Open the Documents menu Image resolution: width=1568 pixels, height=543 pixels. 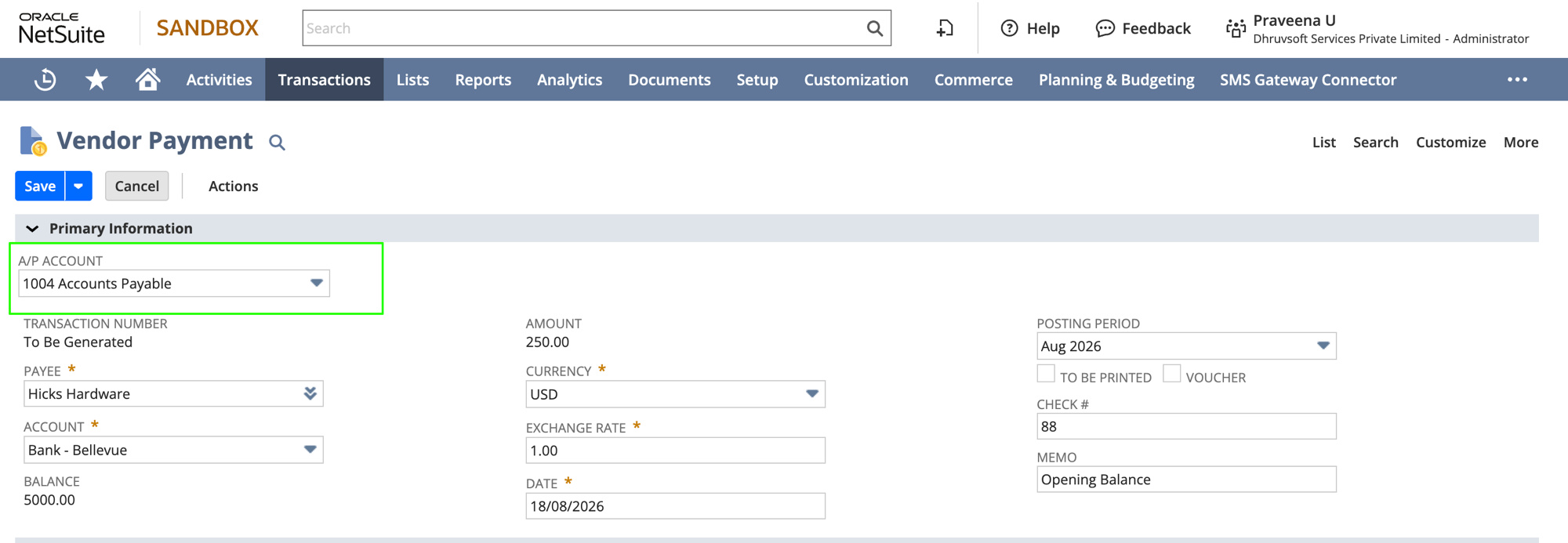(x=669, y=79)
